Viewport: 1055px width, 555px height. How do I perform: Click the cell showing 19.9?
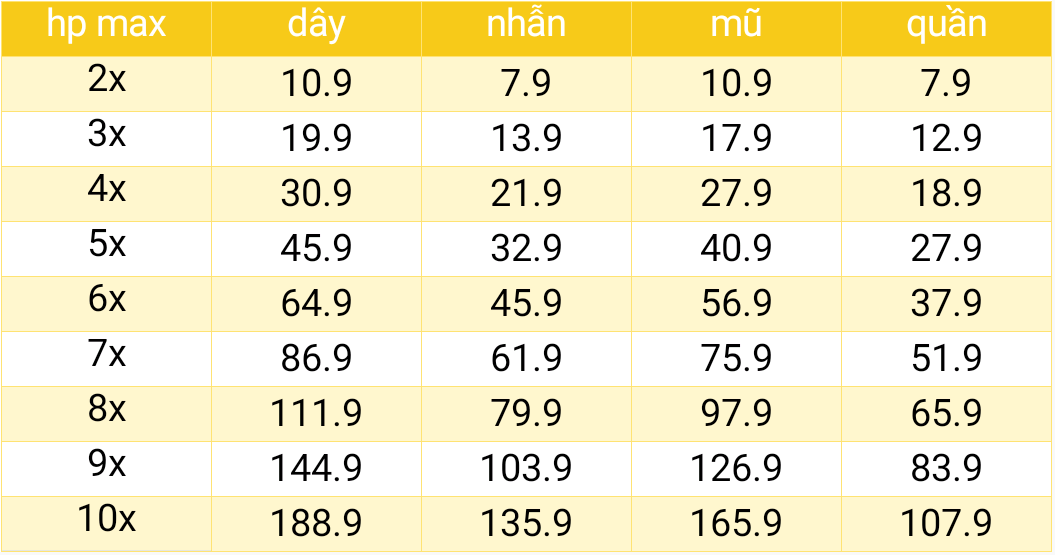(x=316, y=139)
